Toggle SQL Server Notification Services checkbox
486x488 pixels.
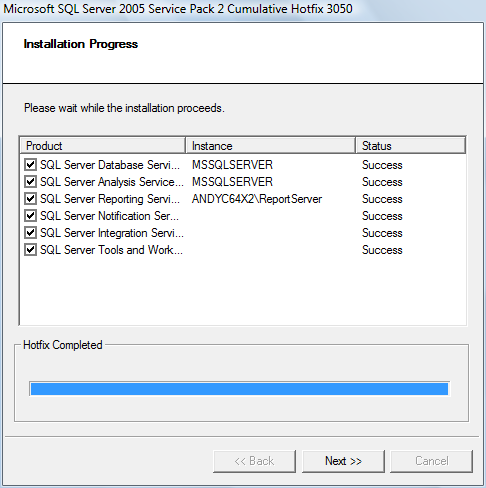[30, 216]
